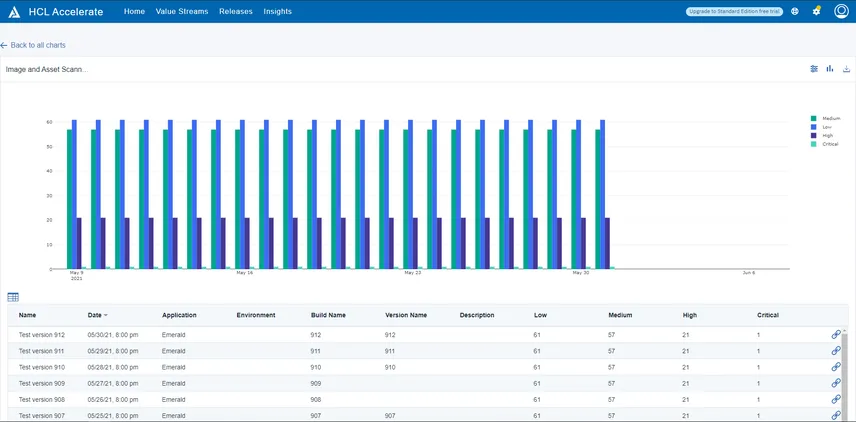This screenshot has width=856, height=422.
Task: Toggle Low series in chart legend
Action: (826, 127)
